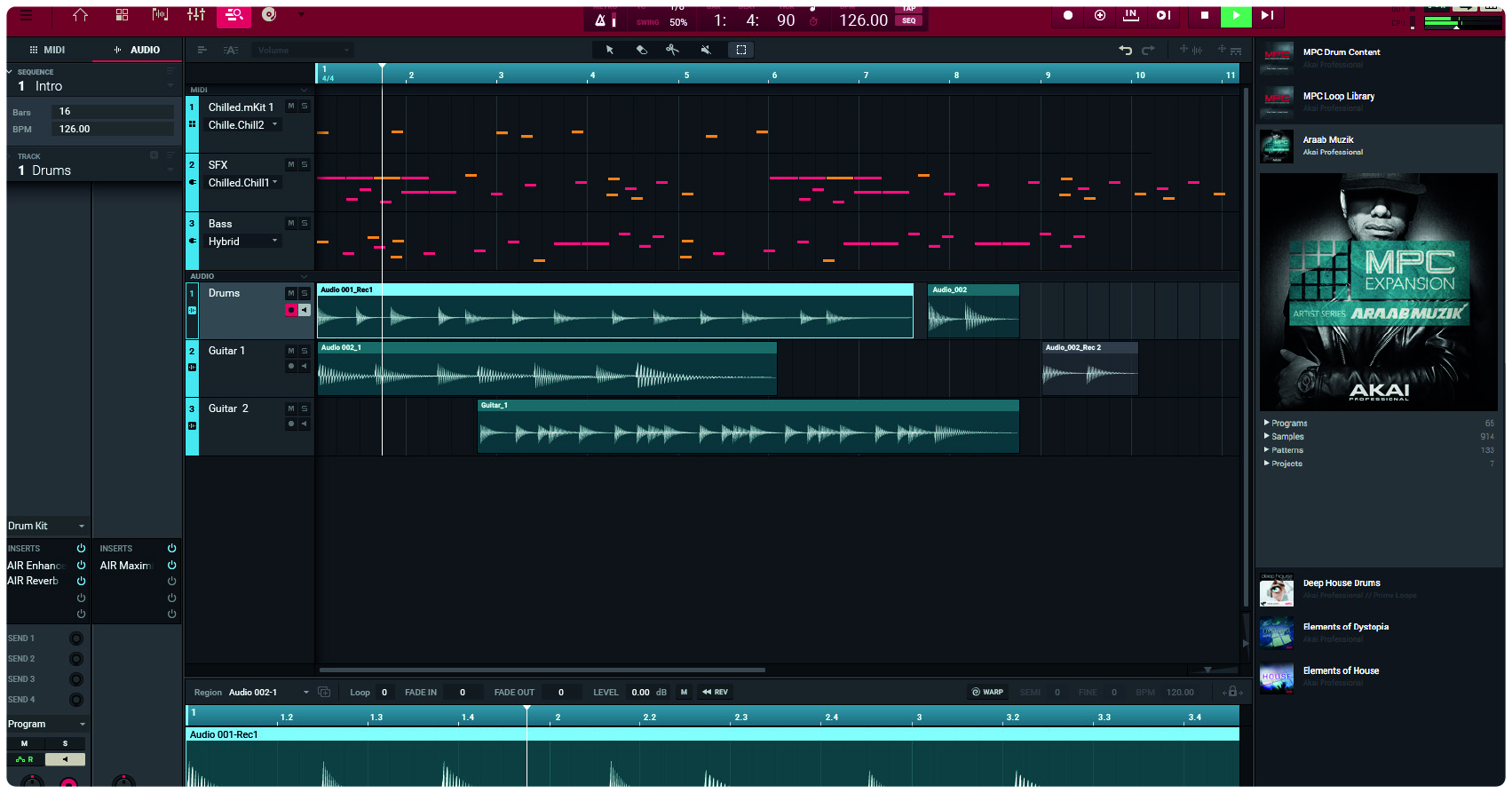The width and height of the screenshot is (1512, 793).
Task: Click the undo arrow
Action: click(x=1126, y=50)
